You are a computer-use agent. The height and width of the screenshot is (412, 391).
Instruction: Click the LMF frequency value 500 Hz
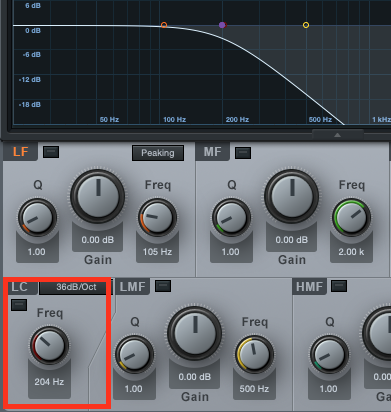[254, 389]
